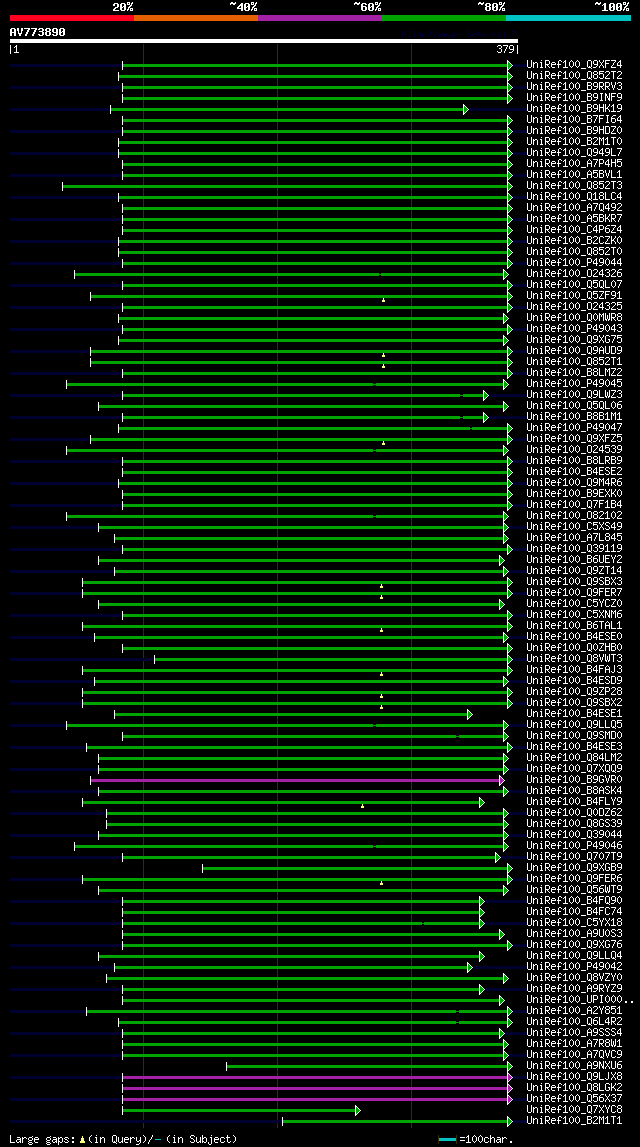Image resolution: width=640 pixels, height=1147 pixels.
Task: Select the UniRef100_B2M1T1 label
Action: point(574,1121)
